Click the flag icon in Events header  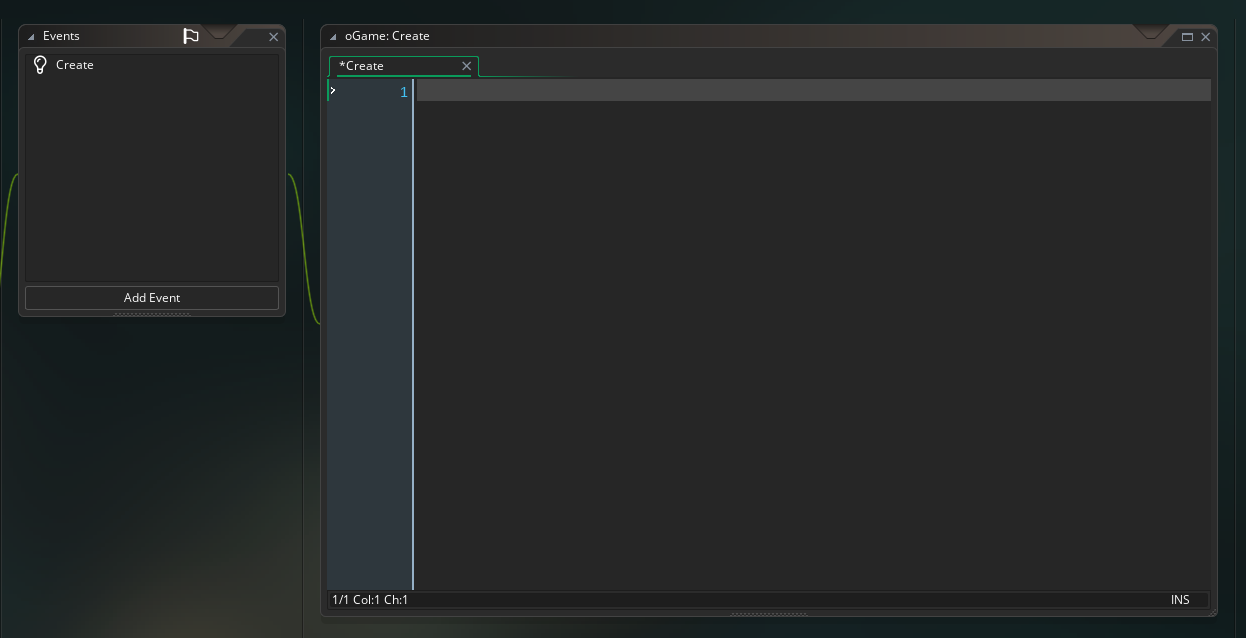coord(191,36)
